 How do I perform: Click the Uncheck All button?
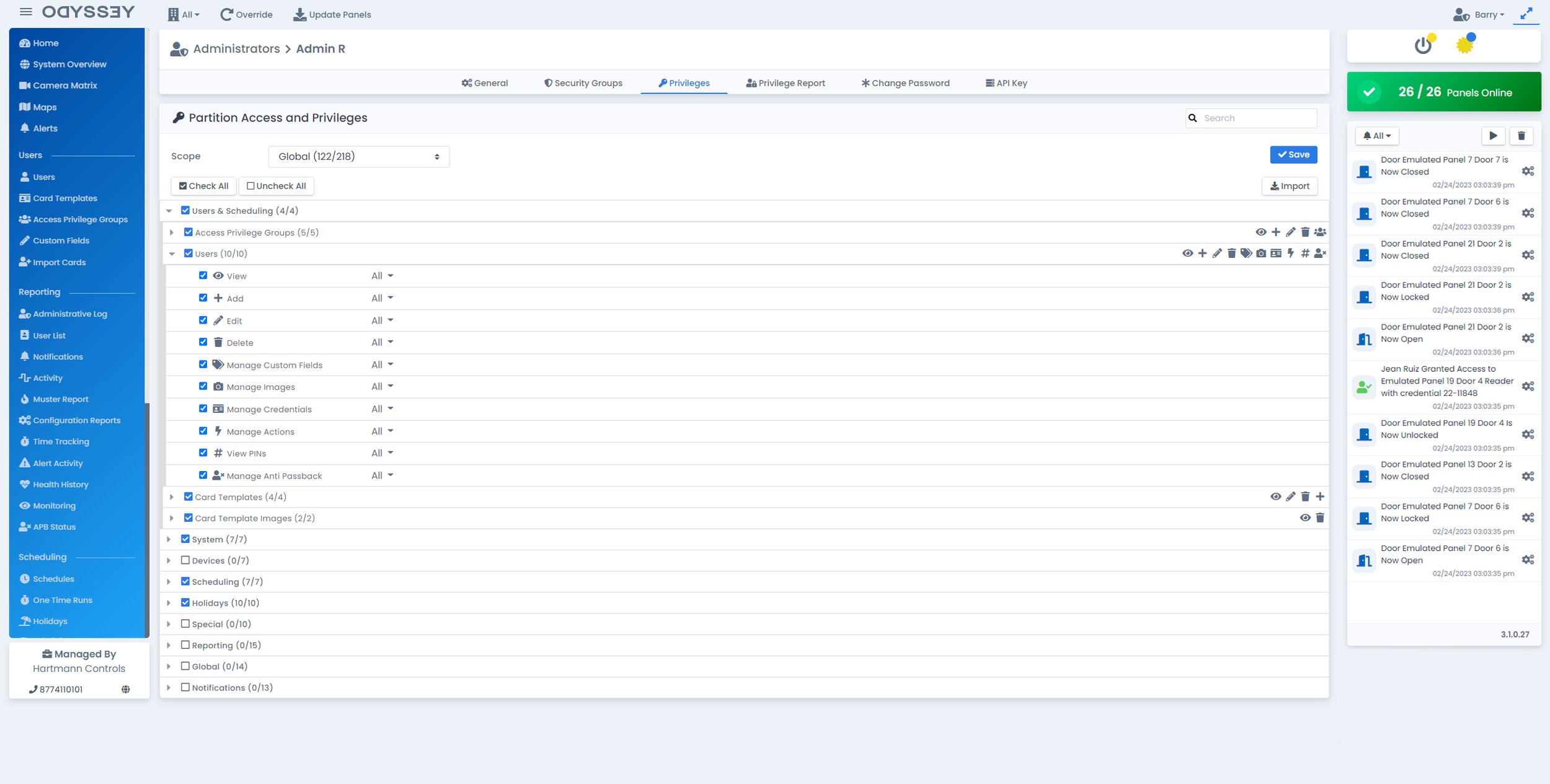point(277,186)
